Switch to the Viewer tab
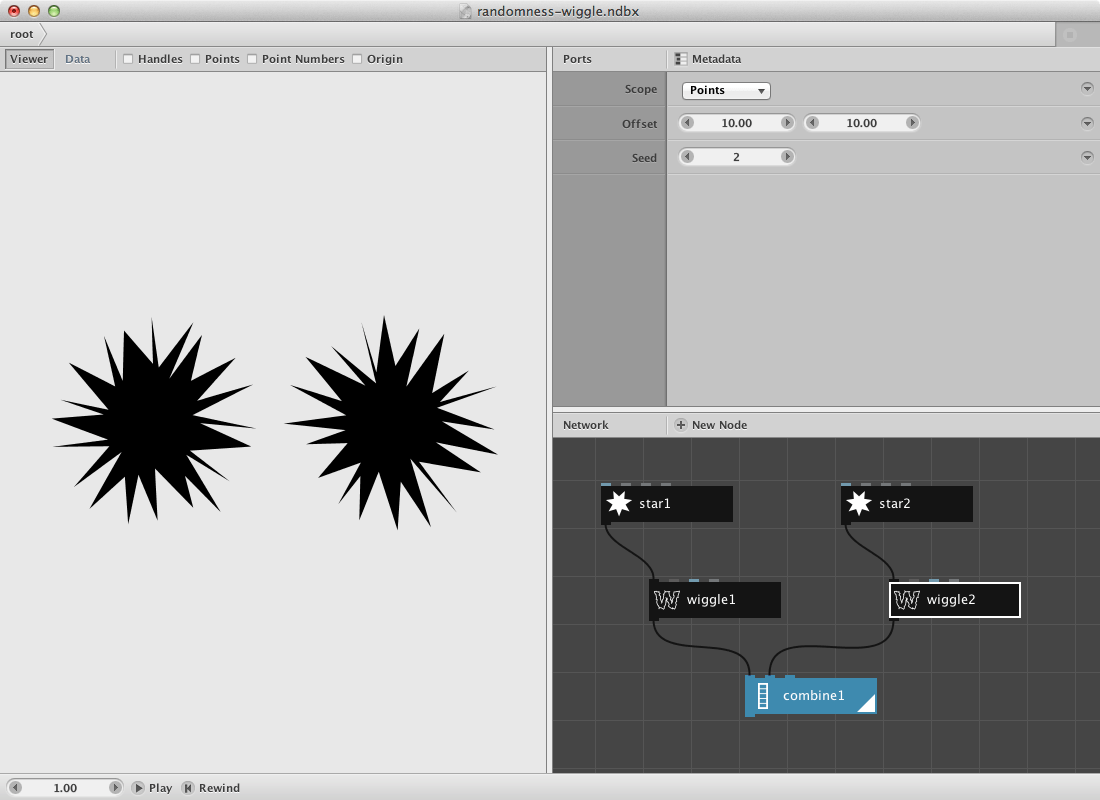 [29, 59]
